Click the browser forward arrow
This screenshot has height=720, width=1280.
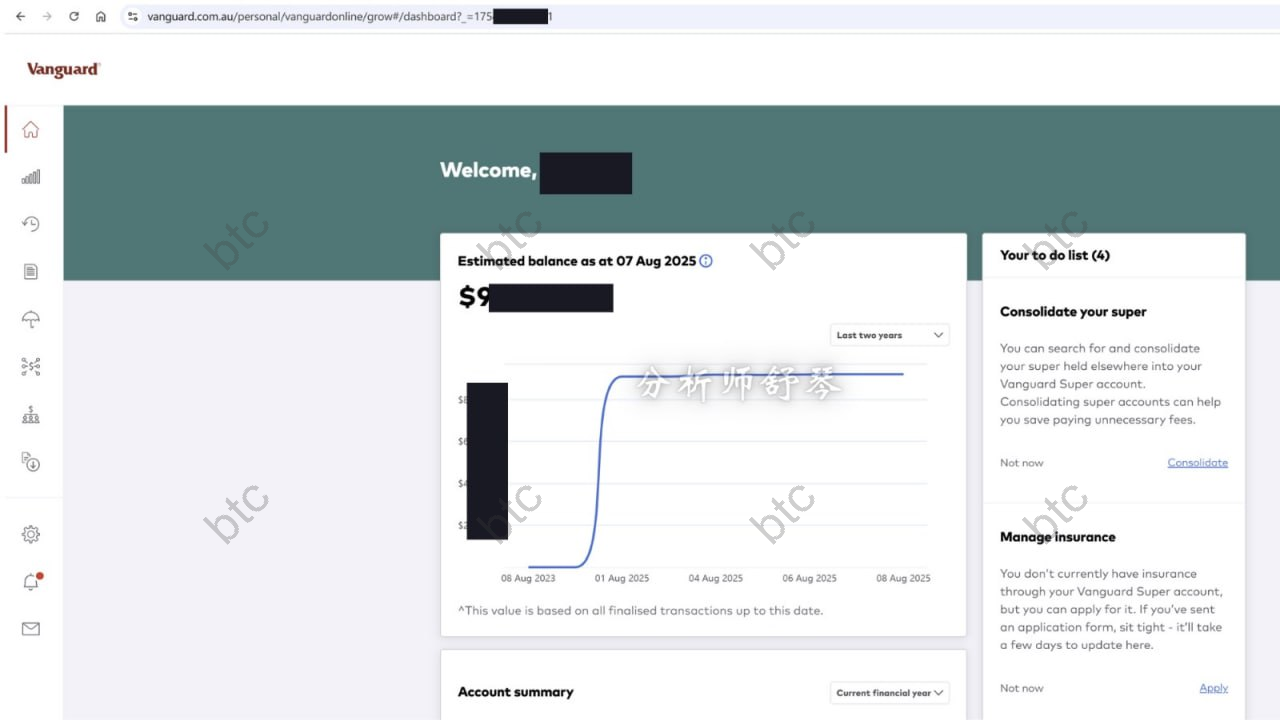[47, 17]
